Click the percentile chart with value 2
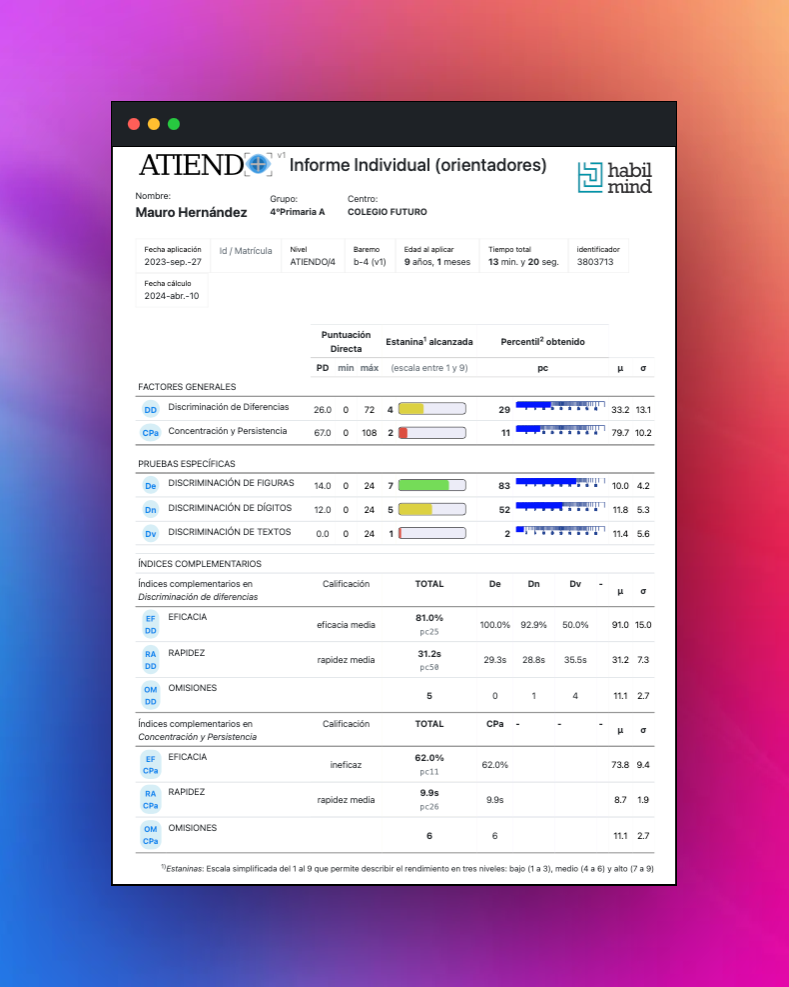Image resolution: width=789 pixels, height=987 pixels. point(560,531)
